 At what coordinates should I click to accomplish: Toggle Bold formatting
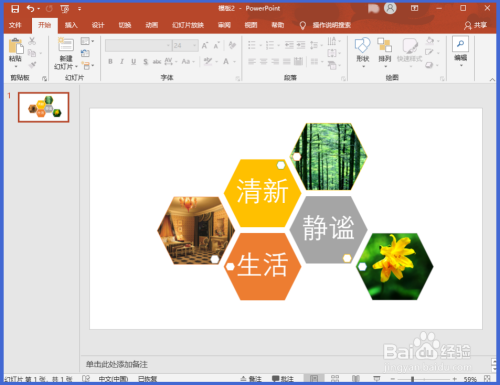pyautogui.click(x=110, y=61)
